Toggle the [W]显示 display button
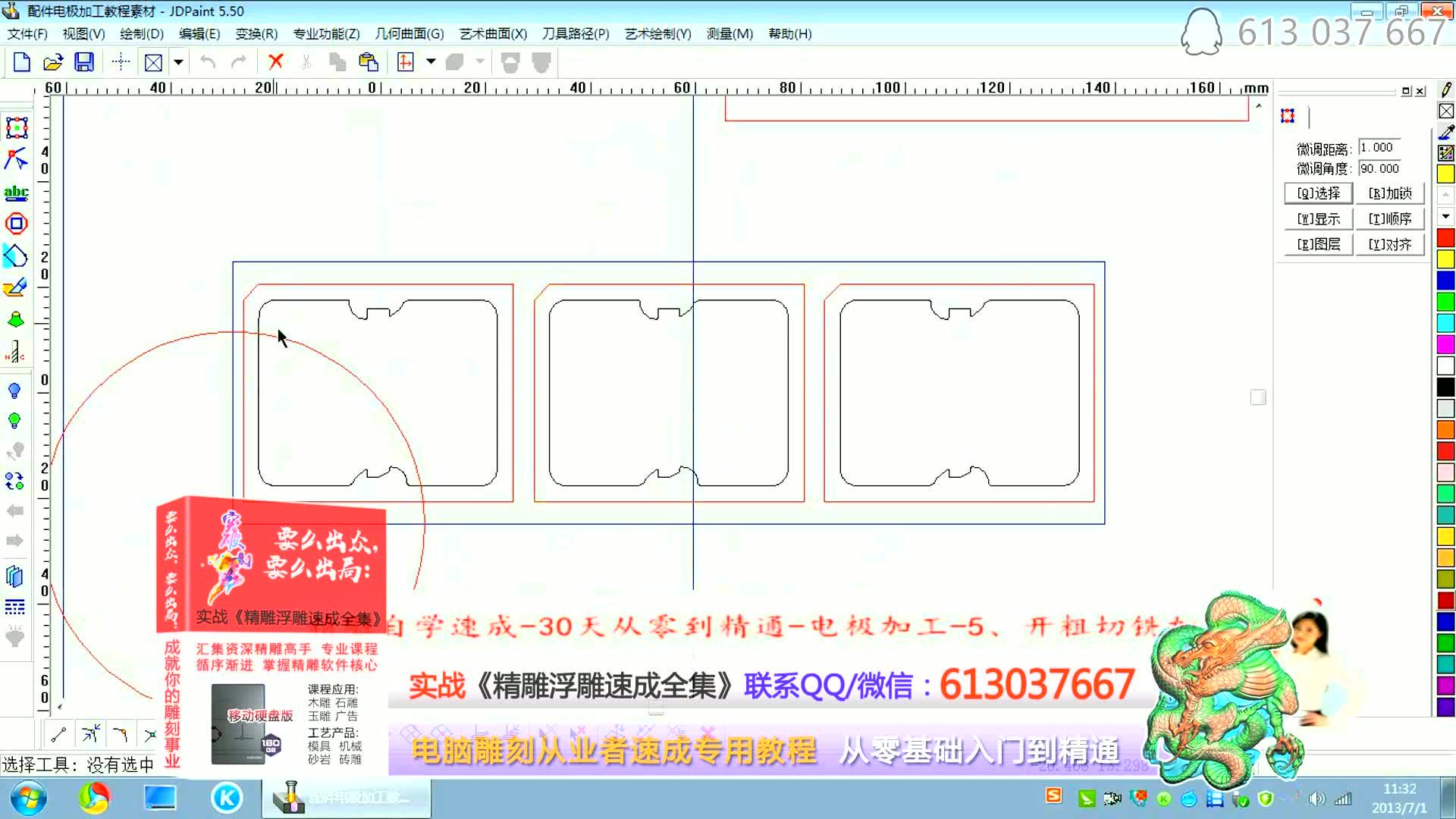This screenshot has width=1456, height=819. pyautogui.click(x=1318, y=219)
